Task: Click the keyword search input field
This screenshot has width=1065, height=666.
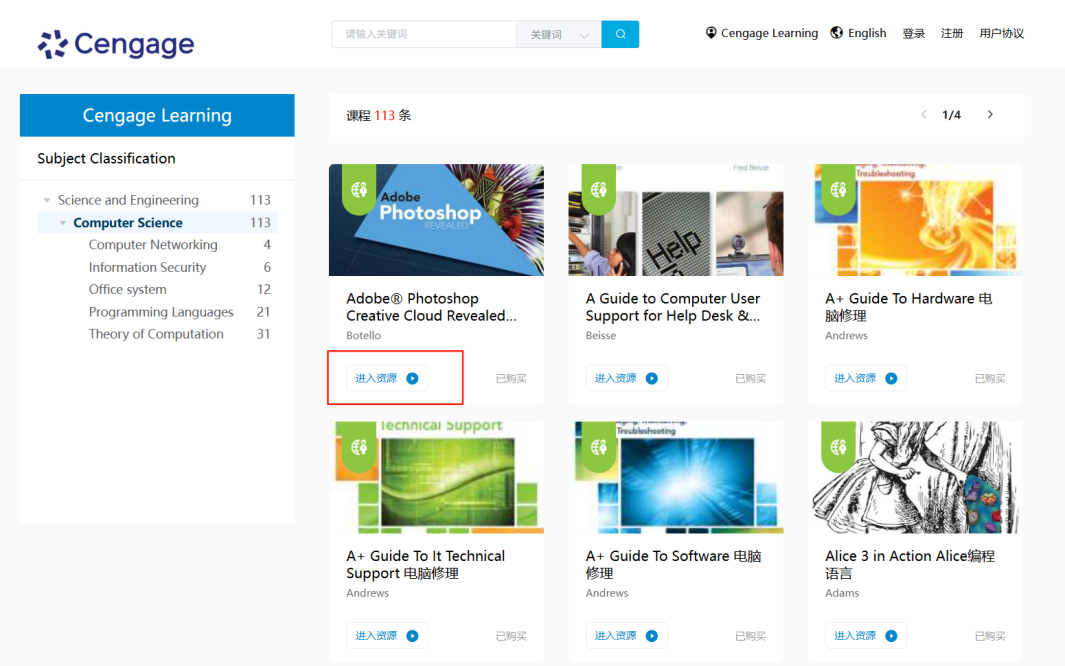Action: coord(424,34)
